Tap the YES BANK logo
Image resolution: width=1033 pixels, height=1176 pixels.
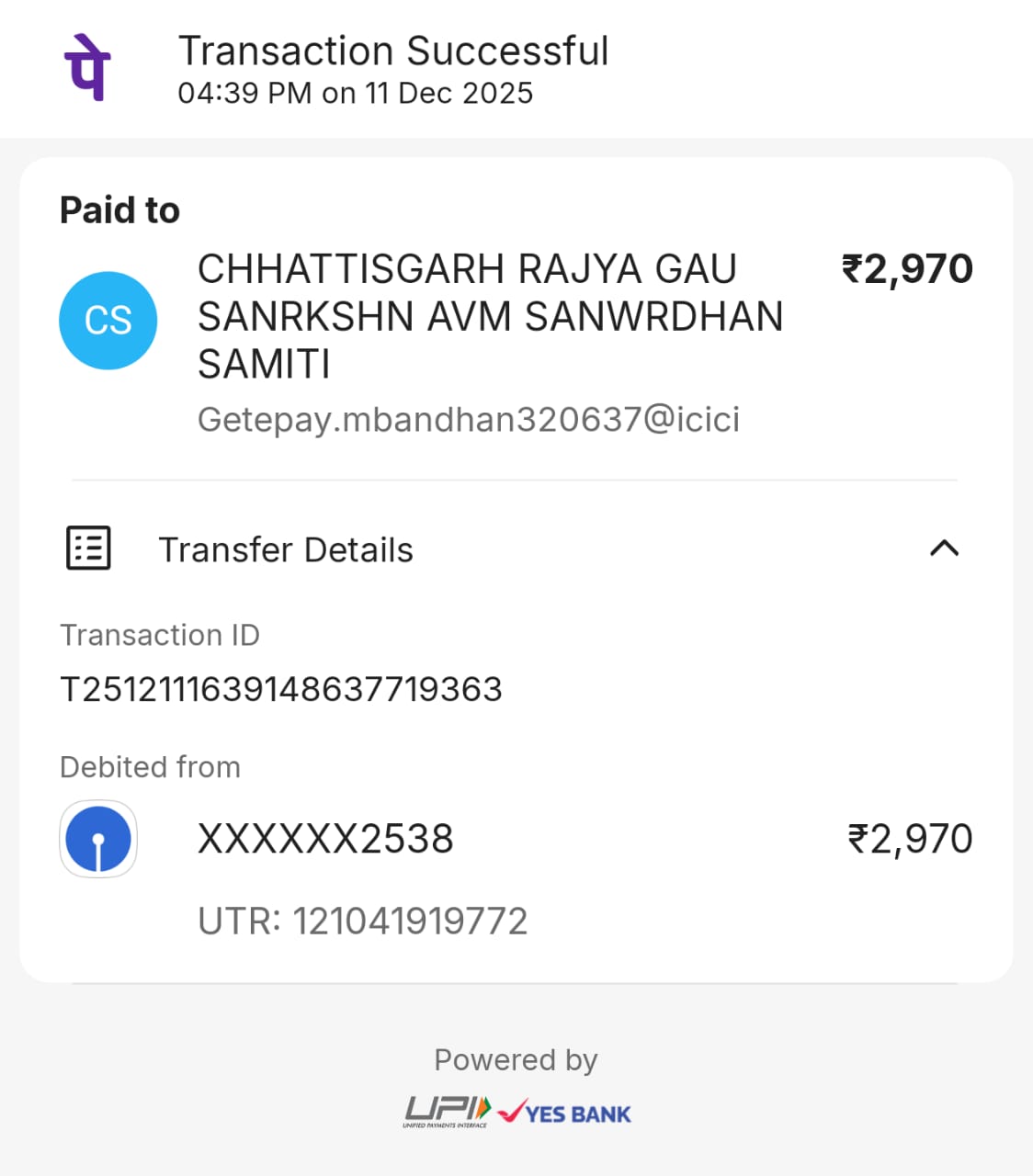click(565, 1114)
